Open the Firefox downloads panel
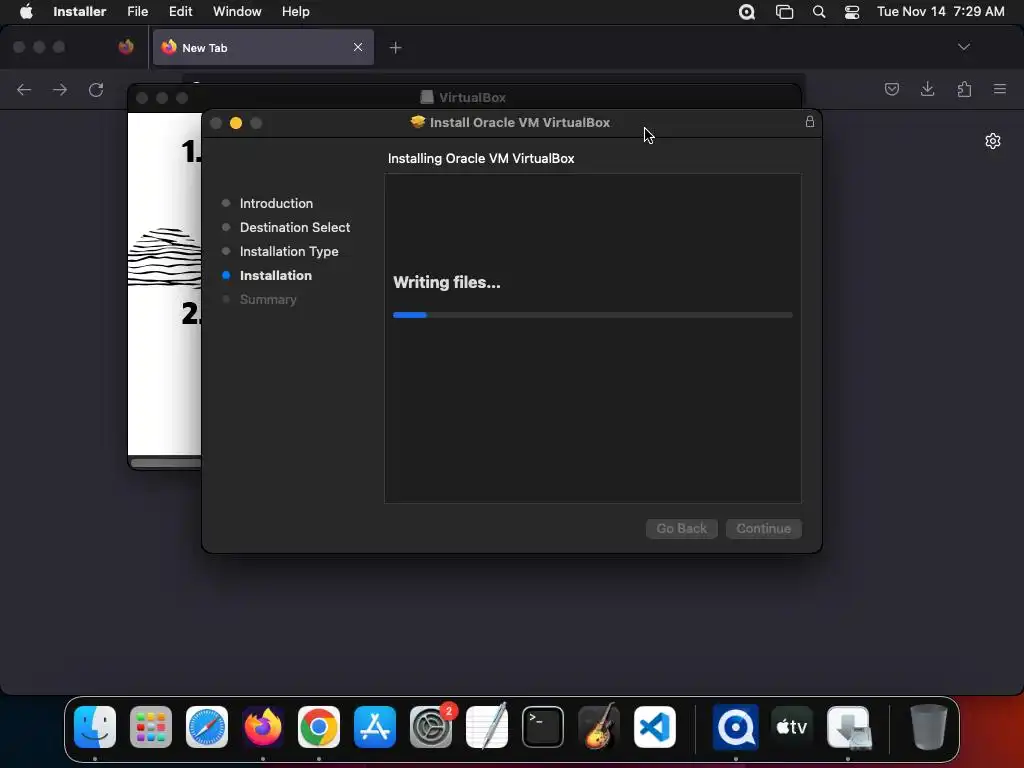 pos(927,89)
